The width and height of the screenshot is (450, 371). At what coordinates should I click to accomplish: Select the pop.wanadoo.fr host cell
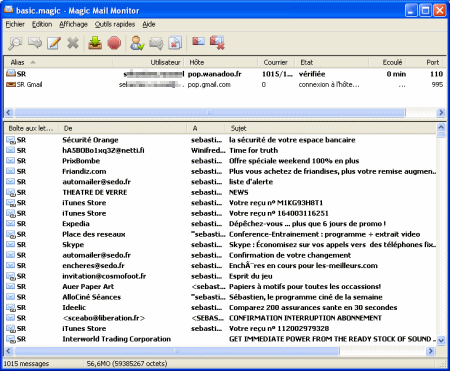(215, 74)
